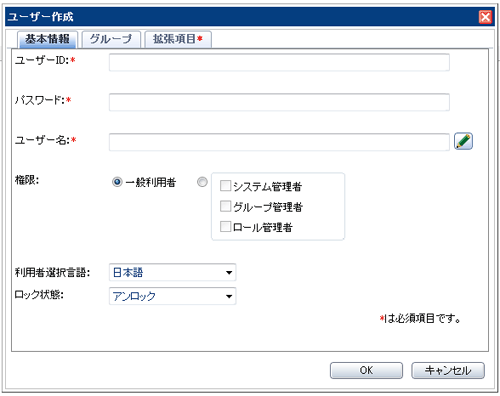The height and width of the screenshot is (396, 500).
Task: Select the administrator roles radio button
Action: (x=202, y=182)
